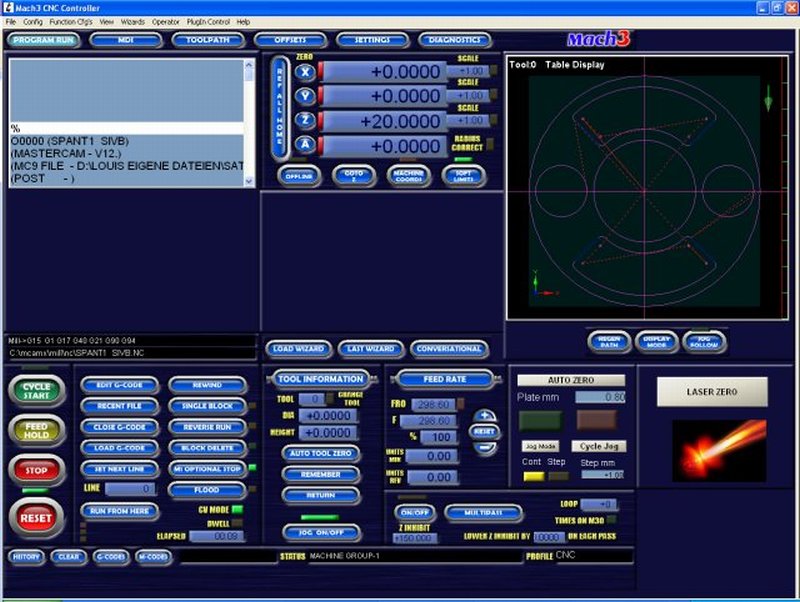The width and height of the screenshot is (800, 602).
Task: Toggle Offline mode
Action: coord(299,176)
